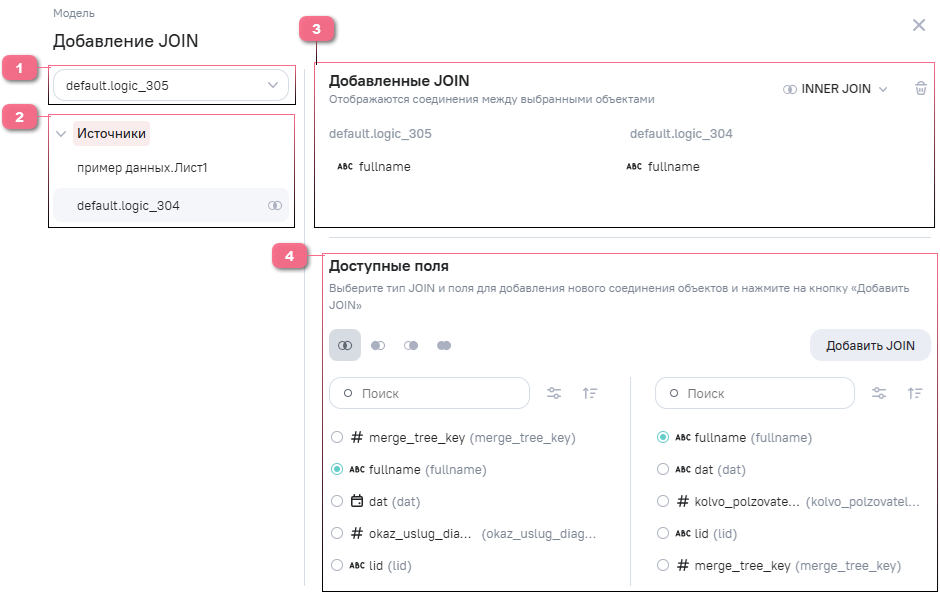This screenshot has width=940, height=594.
Task: Select the right join type icon
Action: click(x=411, y=345)
